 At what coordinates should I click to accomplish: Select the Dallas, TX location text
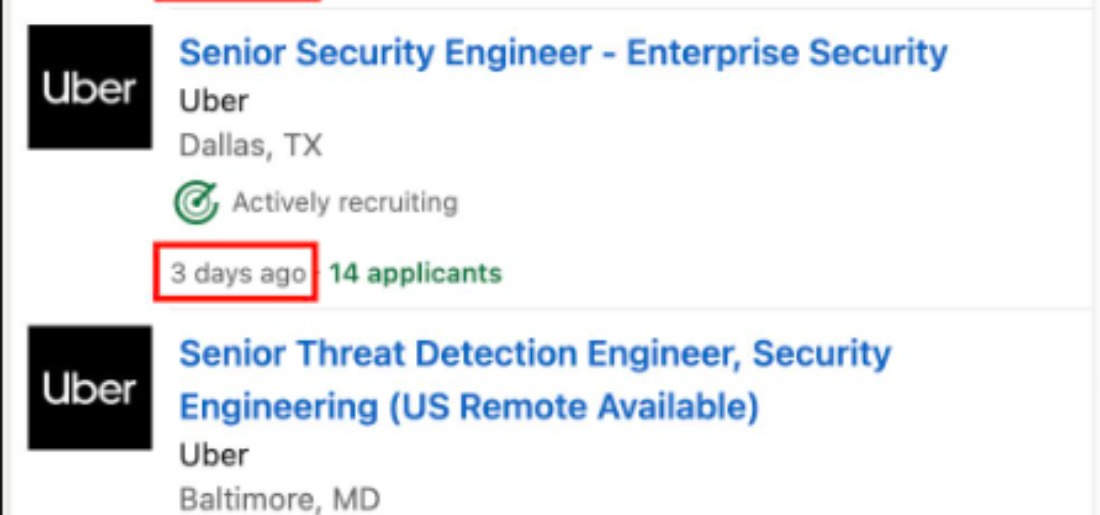point(250,146)
